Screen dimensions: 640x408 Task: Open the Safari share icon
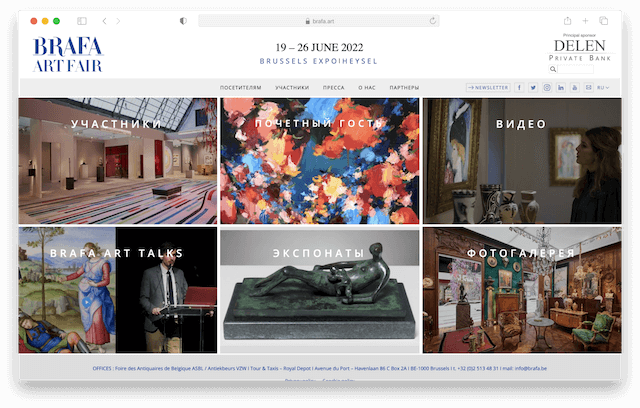567,20
